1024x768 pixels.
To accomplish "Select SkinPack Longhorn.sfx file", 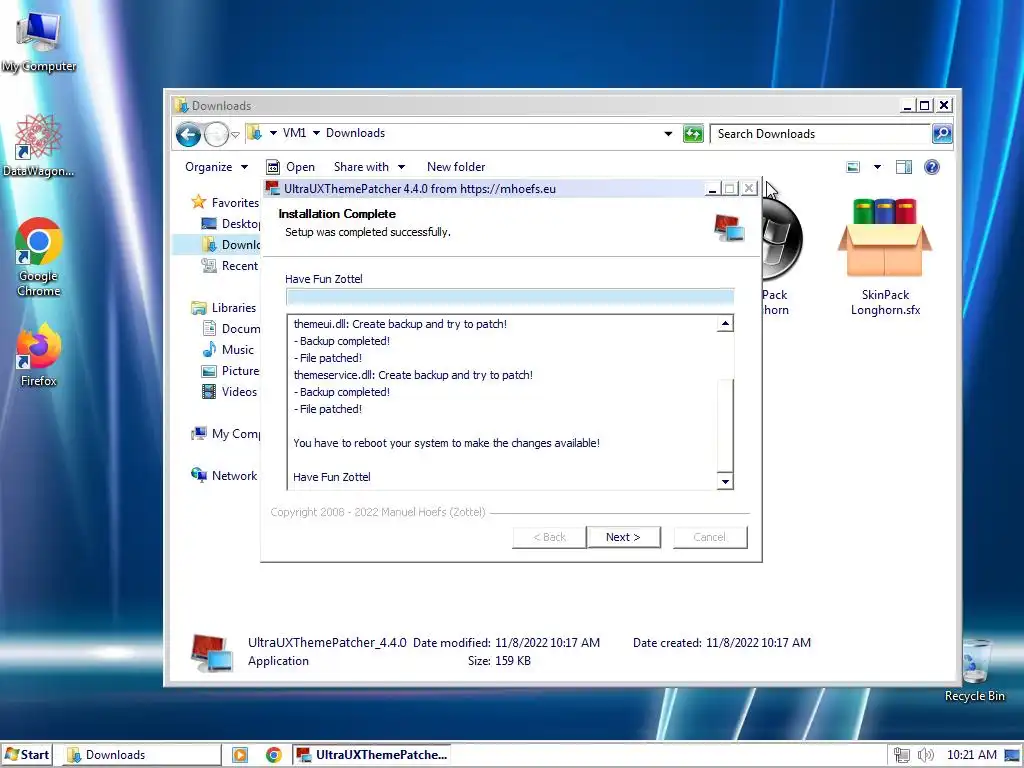I will [x=885, y=257].
